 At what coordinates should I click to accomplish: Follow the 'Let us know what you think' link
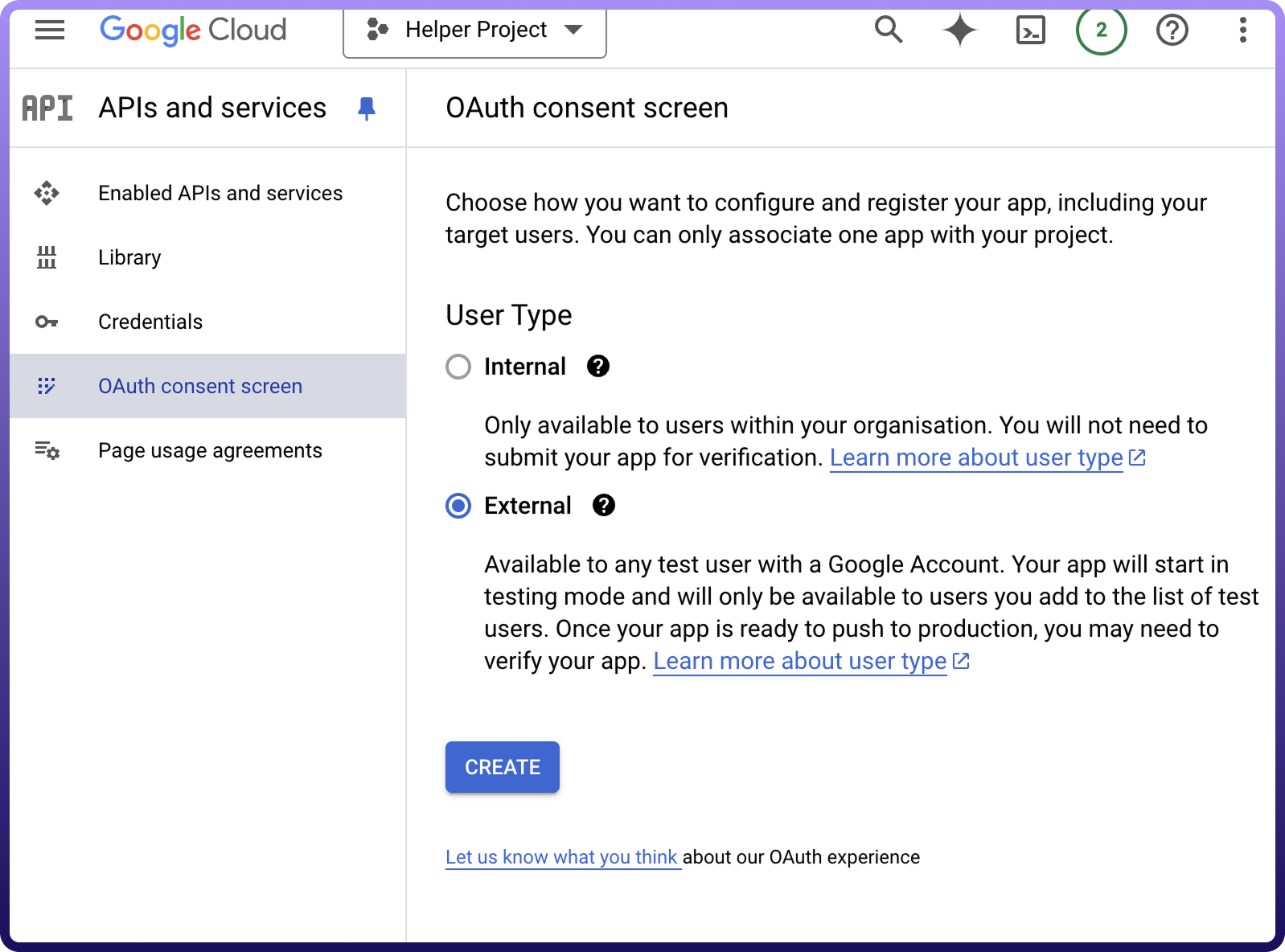click(x=561, y=857)
